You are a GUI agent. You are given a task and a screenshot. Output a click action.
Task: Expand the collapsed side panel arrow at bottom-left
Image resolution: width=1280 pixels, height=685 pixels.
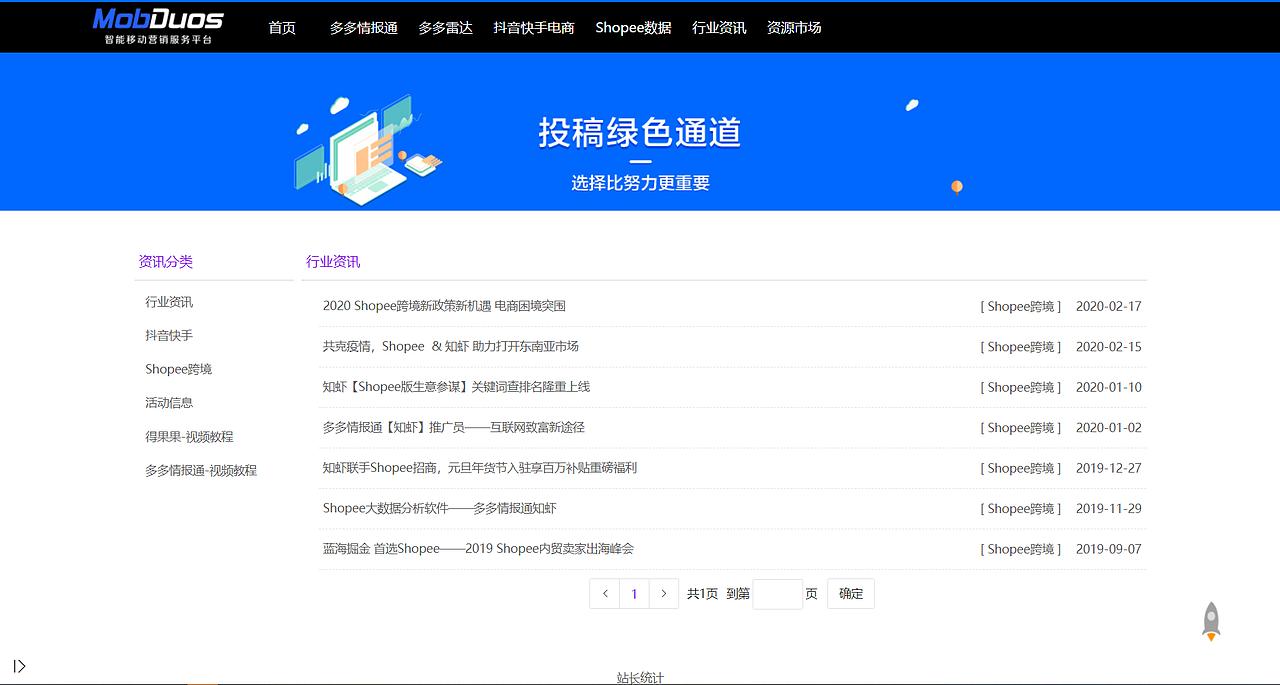pos(19,665)
